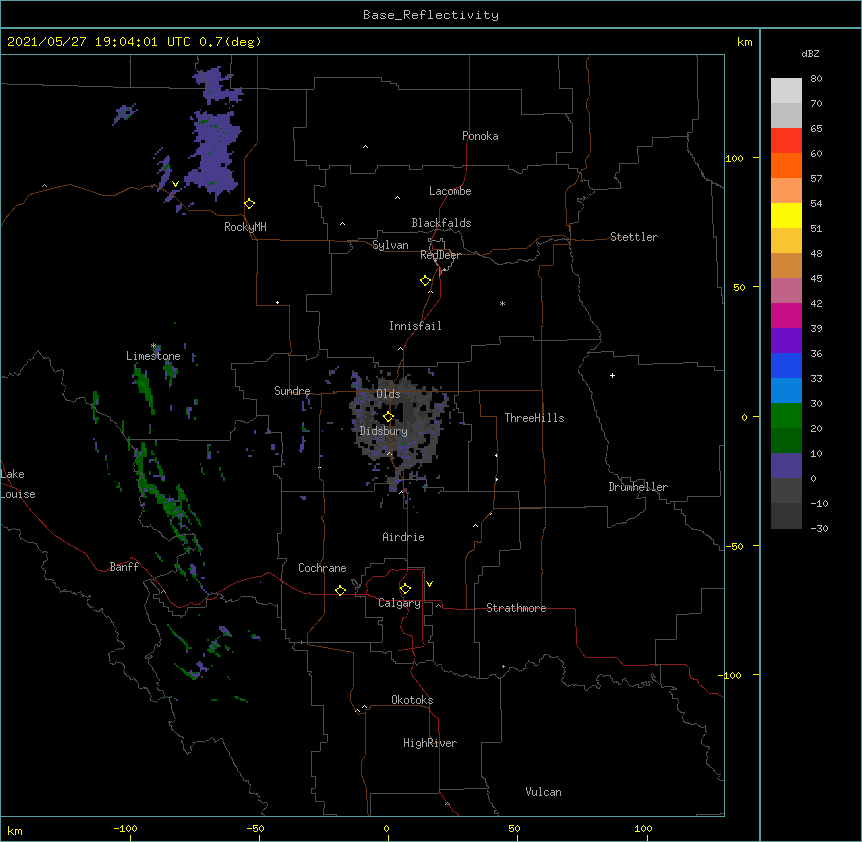Select the Airdrie city label
This screenshot has width=862, height=842.
click(x=404, y=537)
